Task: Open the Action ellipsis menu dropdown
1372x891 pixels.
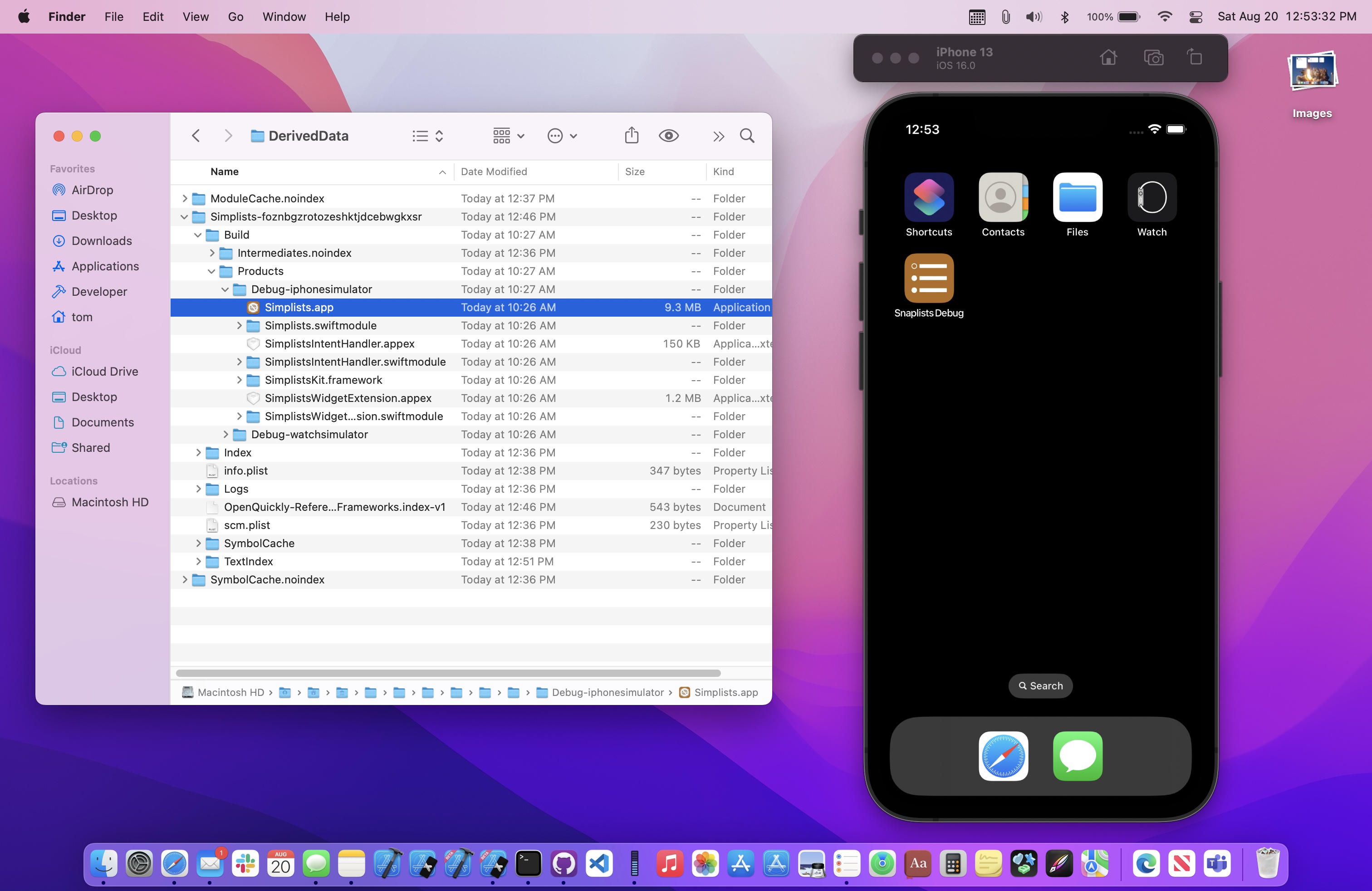Action: coord(562,136)
